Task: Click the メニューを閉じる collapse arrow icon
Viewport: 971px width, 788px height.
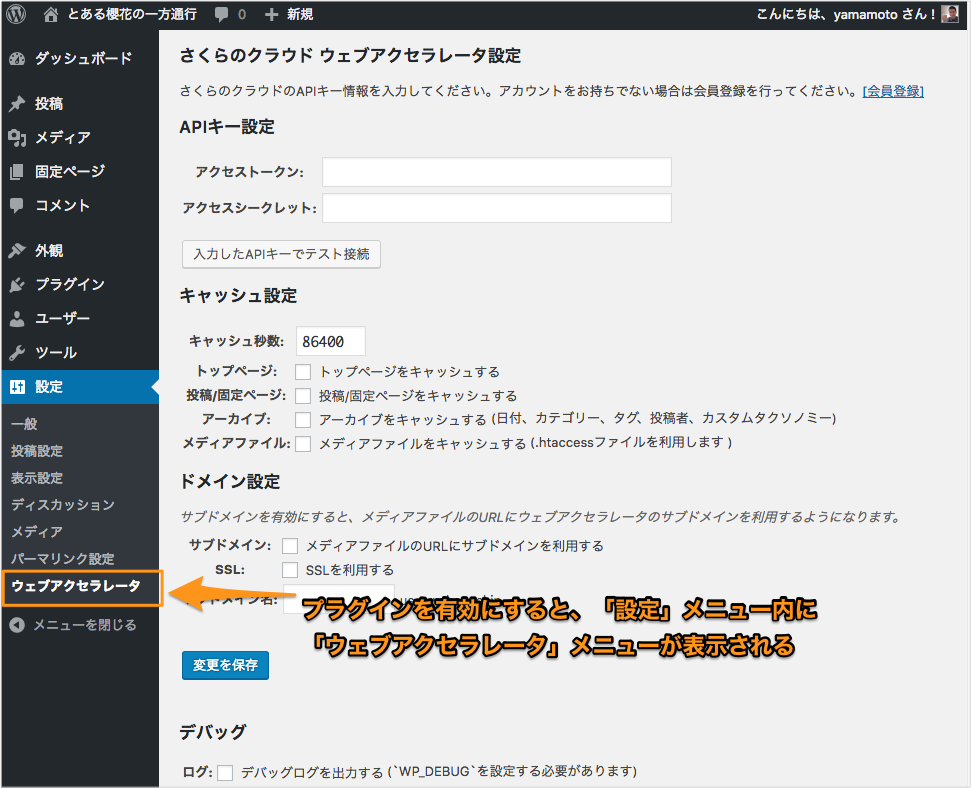Action: pyautogui.click(x=17, y=625)
